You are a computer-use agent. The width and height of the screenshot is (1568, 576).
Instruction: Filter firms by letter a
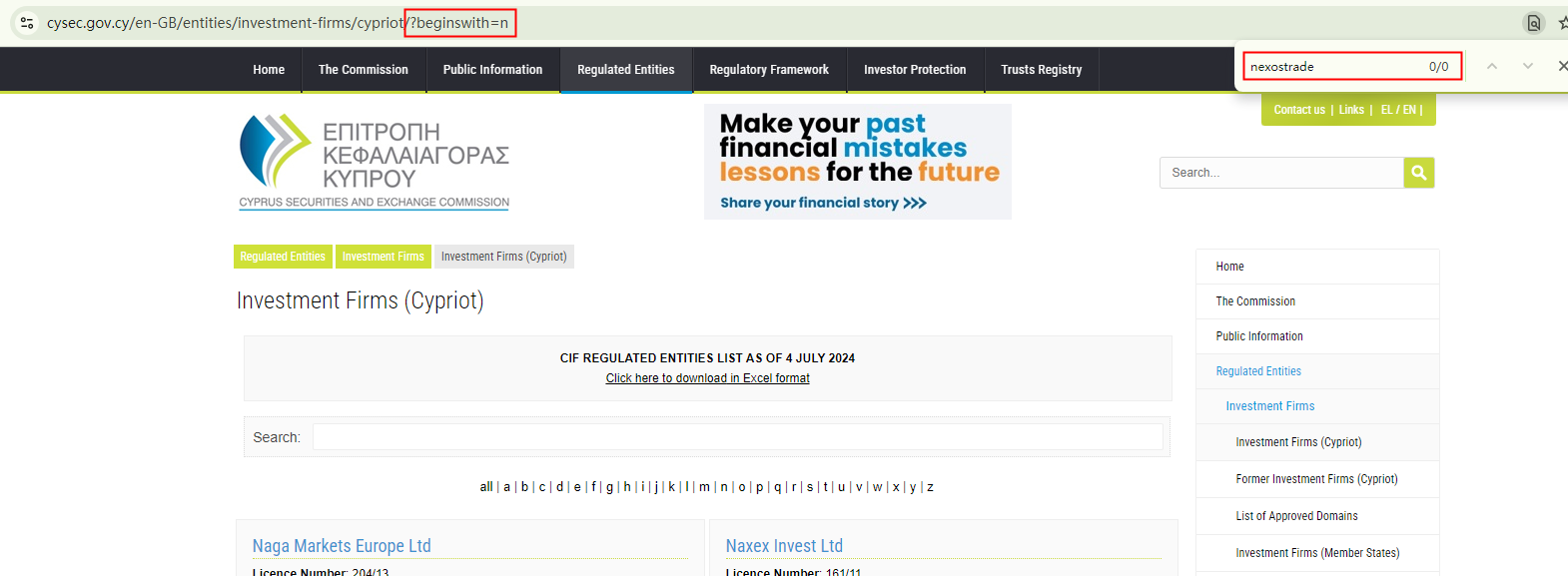coord(506,487)
